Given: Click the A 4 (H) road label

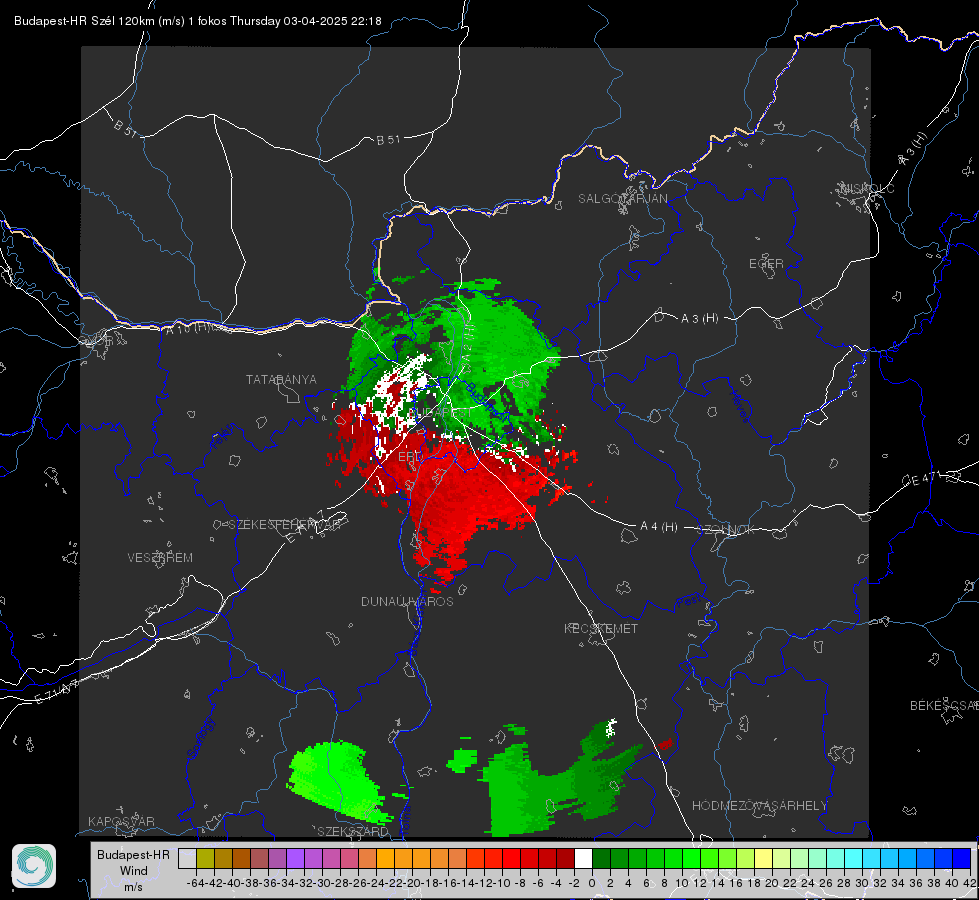Looking at the screenshot, I should tap(659, 527).
